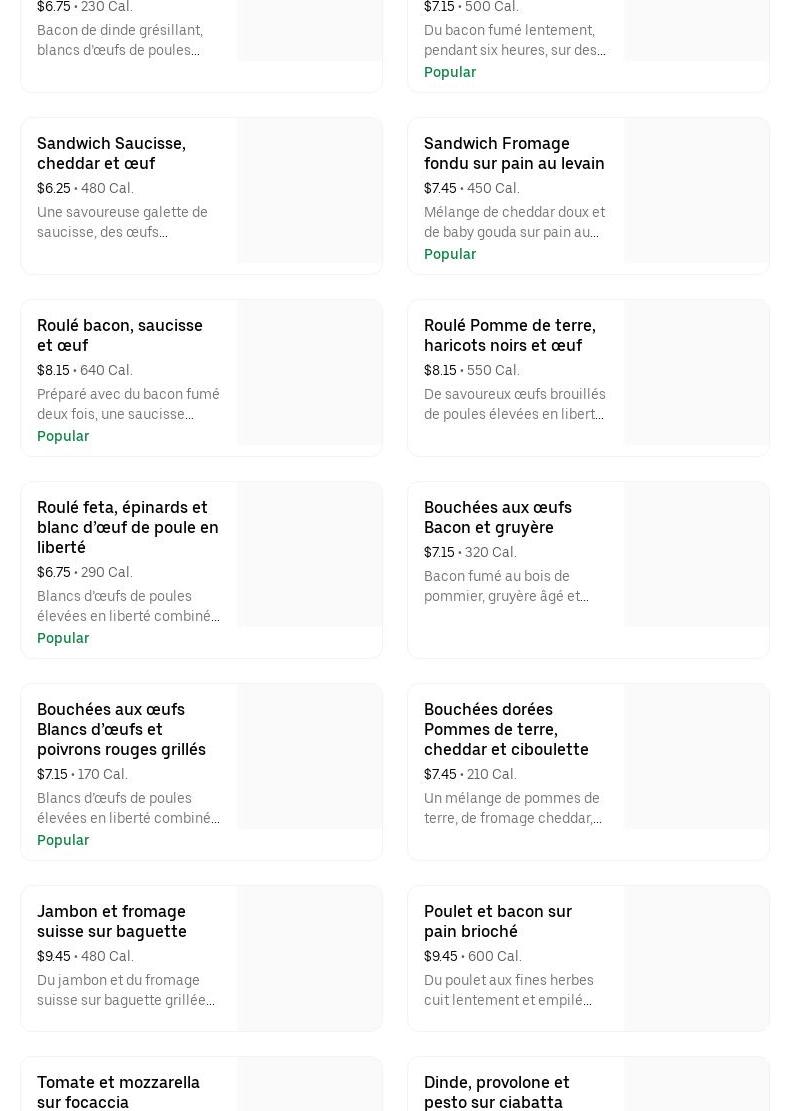Select Sandwich Fromage fondu sur pain au levain title

click(514, 153)
